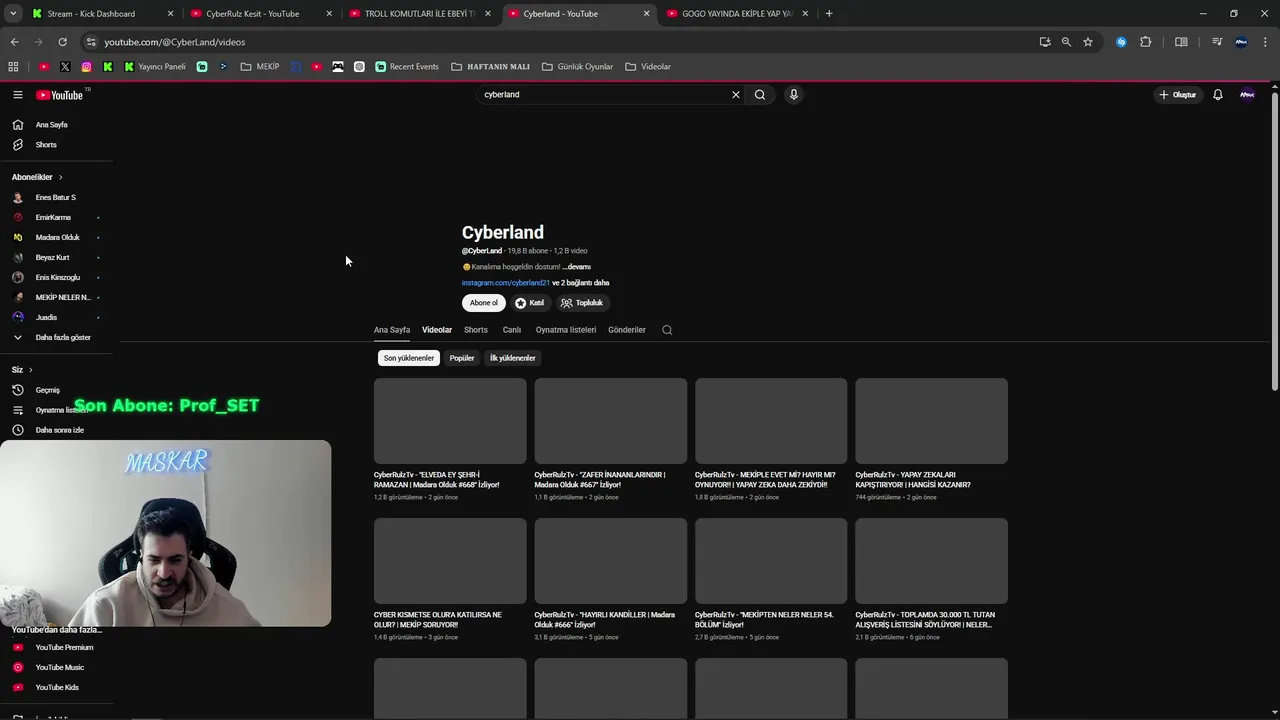Open Shorts from the sidebar

46,145
